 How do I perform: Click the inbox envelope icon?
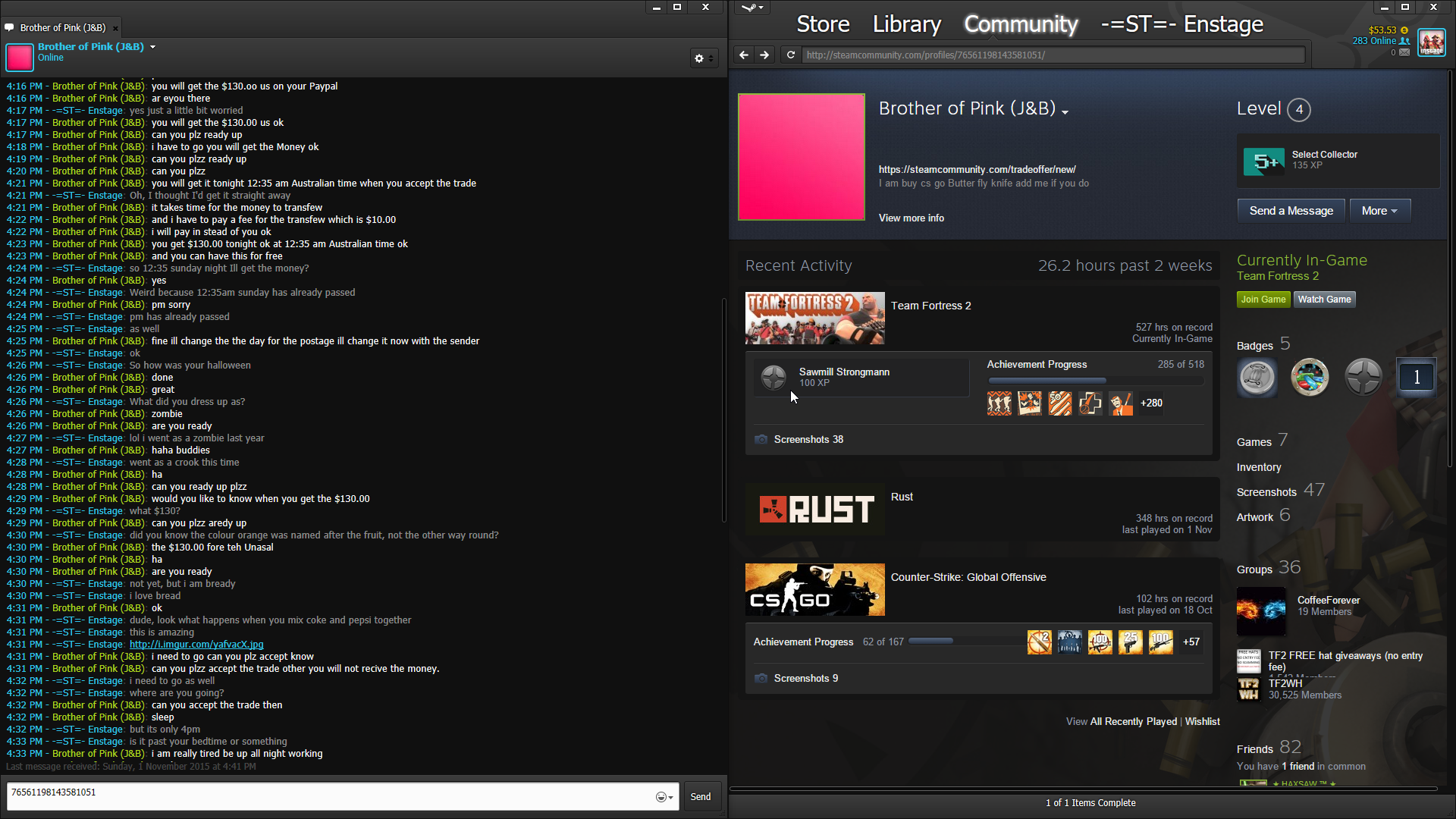1404,52
